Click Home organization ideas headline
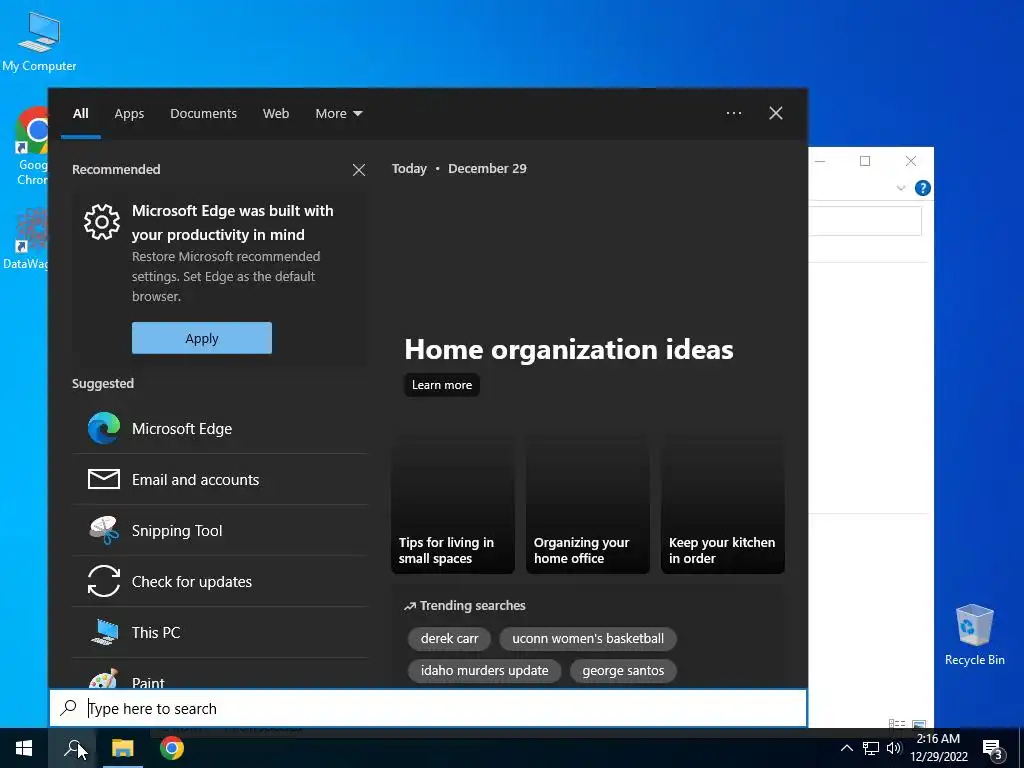The width and height of the screenshot is (1024, 768). [x=569, y=349]
